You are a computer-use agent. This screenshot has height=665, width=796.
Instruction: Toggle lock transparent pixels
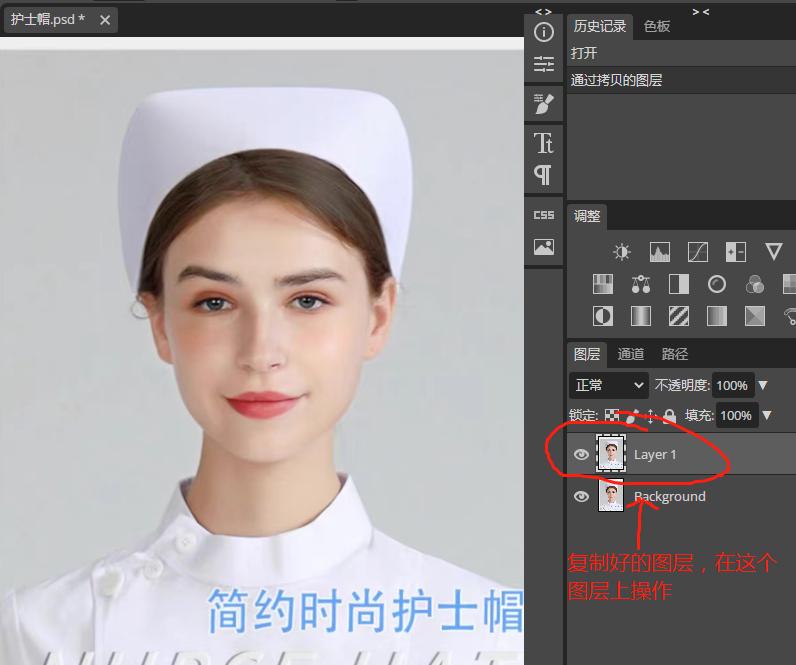612,415
